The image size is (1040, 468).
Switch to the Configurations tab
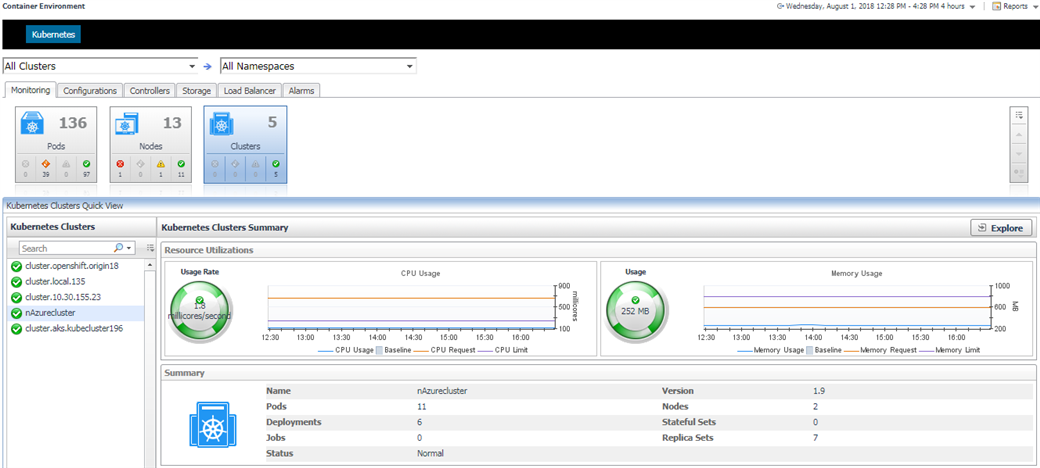point(90,91)
